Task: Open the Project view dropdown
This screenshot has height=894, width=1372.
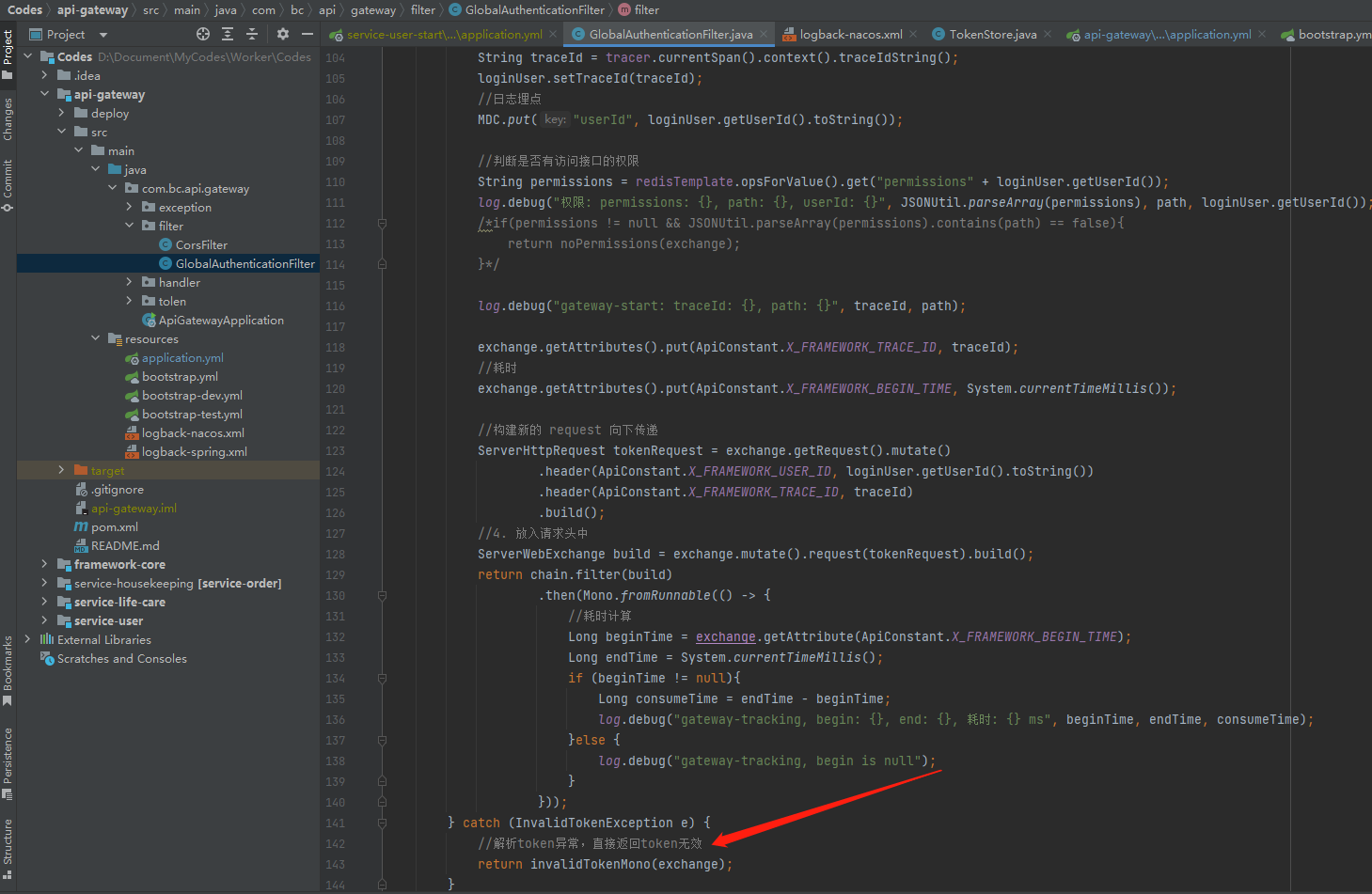Action: [x=103, y=35]
